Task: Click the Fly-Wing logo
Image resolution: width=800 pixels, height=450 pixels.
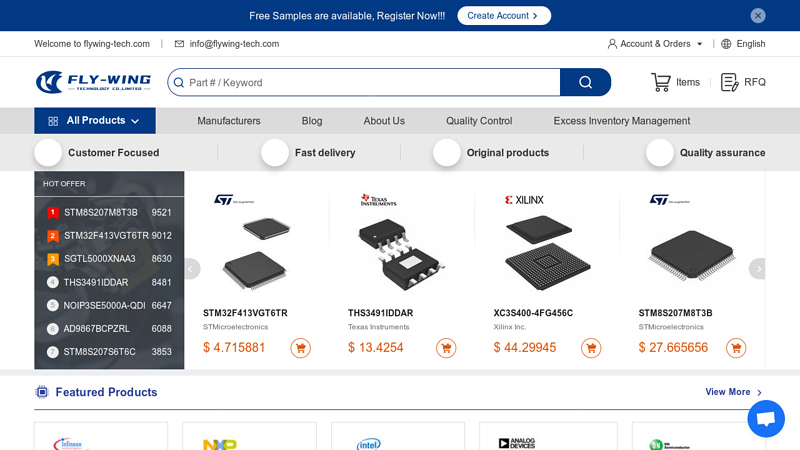Action: (93, 82)
